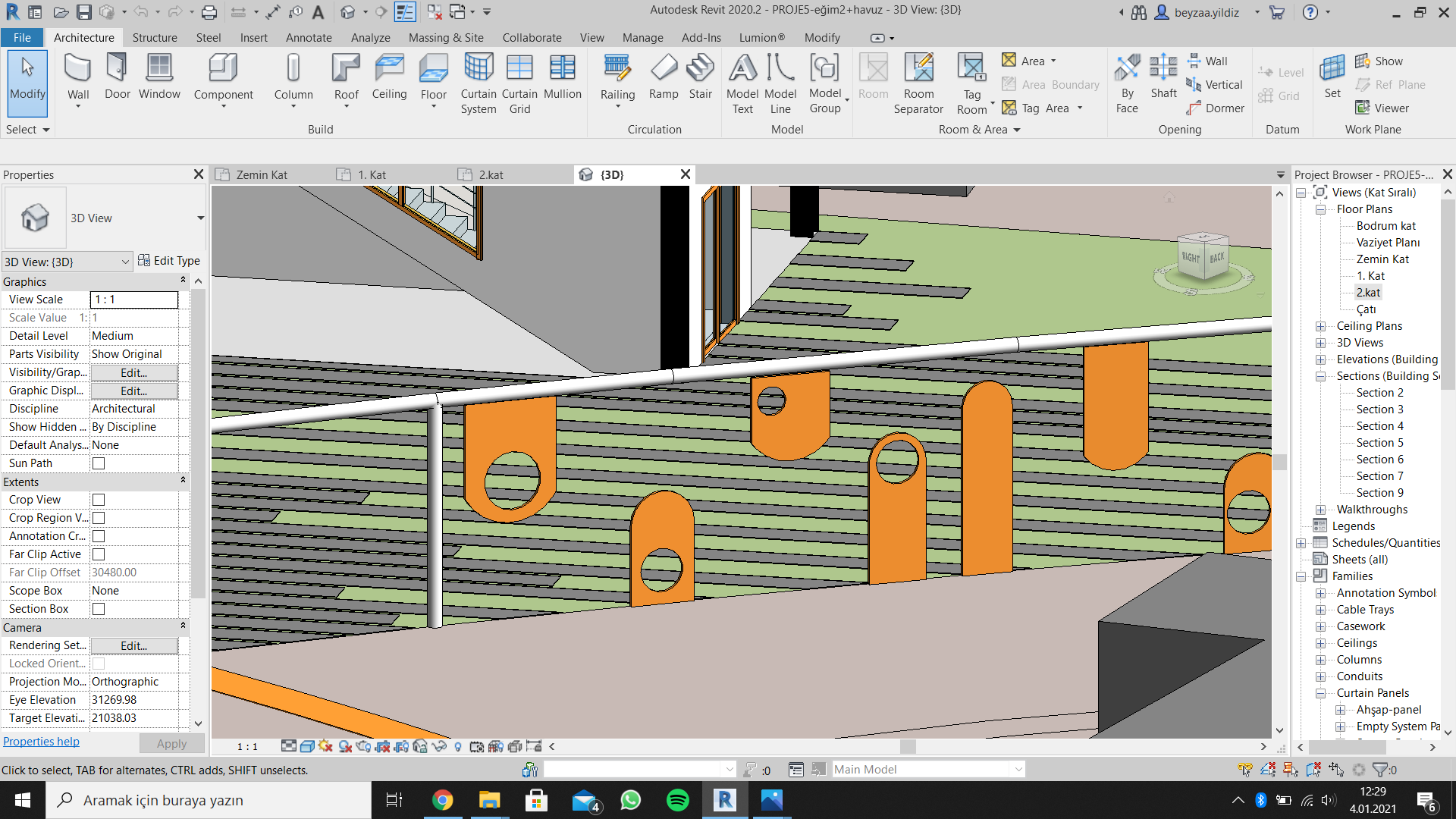Toggle Far Clip Active checkbox
The width and height of the screenshot is (1456, 819).
pyautogui.click(x=98, y=554)
